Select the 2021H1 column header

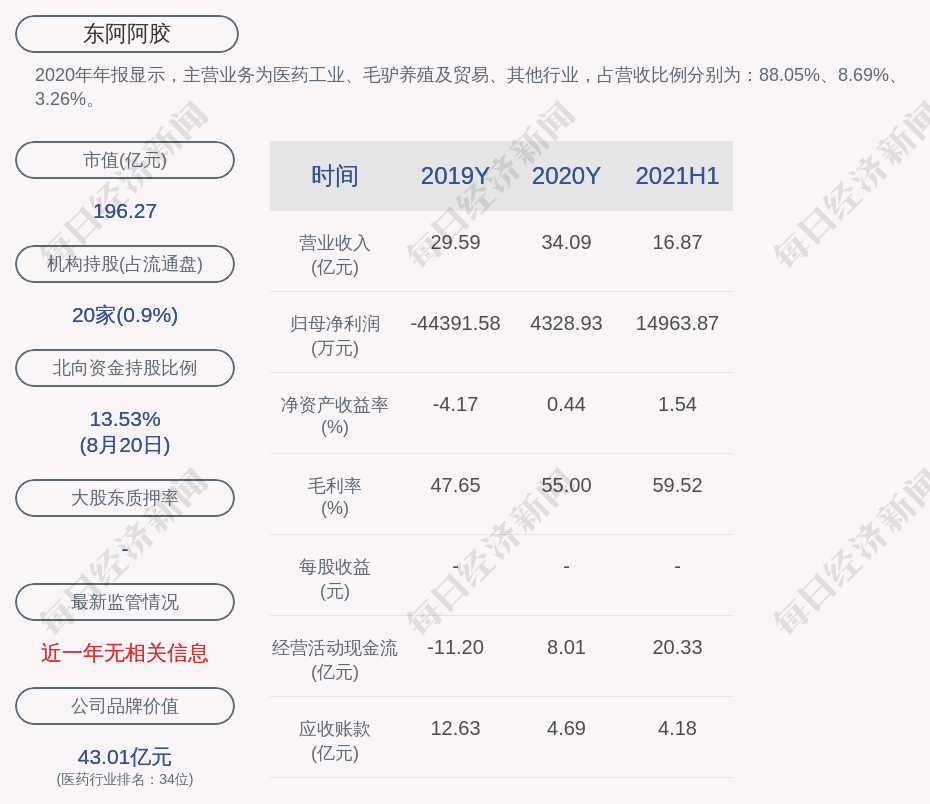[677, 176]
